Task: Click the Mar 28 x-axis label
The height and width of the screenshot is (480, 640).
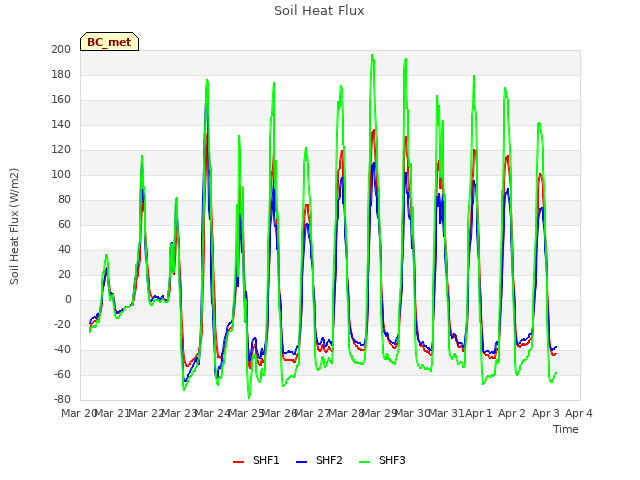Action: tap(346, 413)
